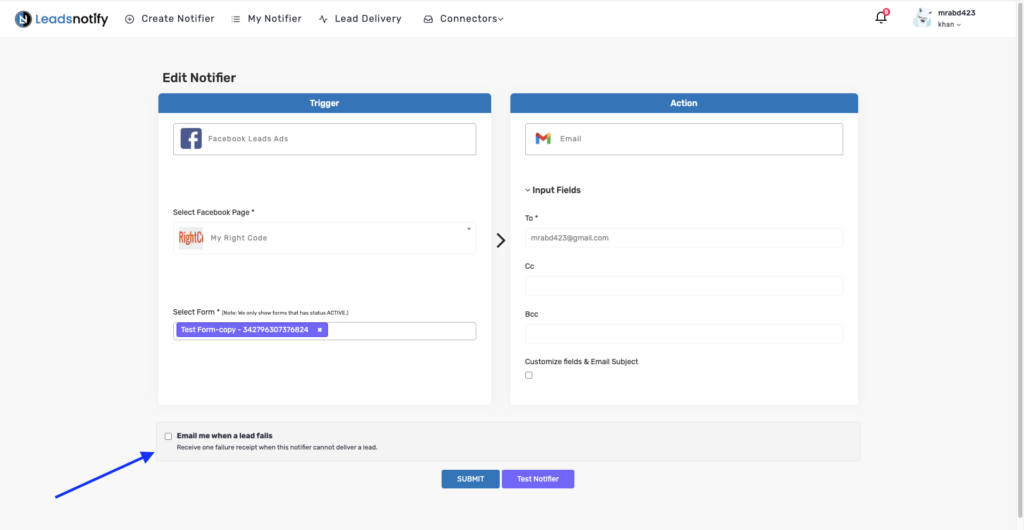Collapse the Input Fields section
Viewport: 1024px width, 530px height.
pyautogui.click(x=552, y=191)
